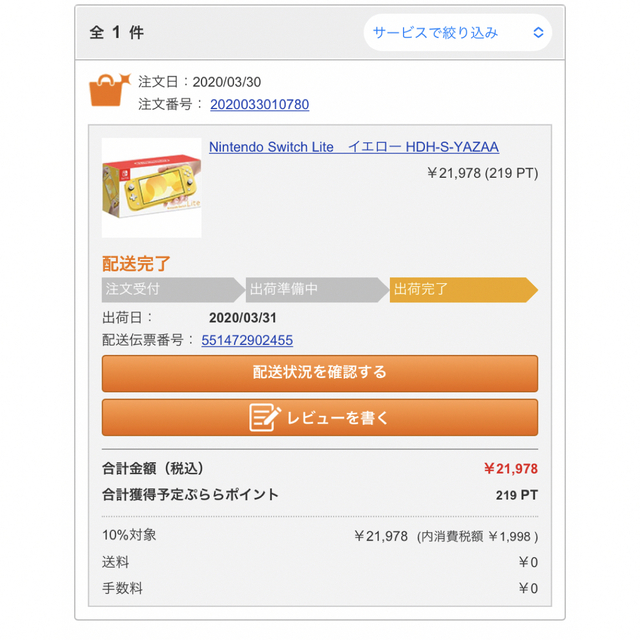Open the サービスで絞り込み dropdown
Screen dimensions: 640x640
click(x=458, y=33)
